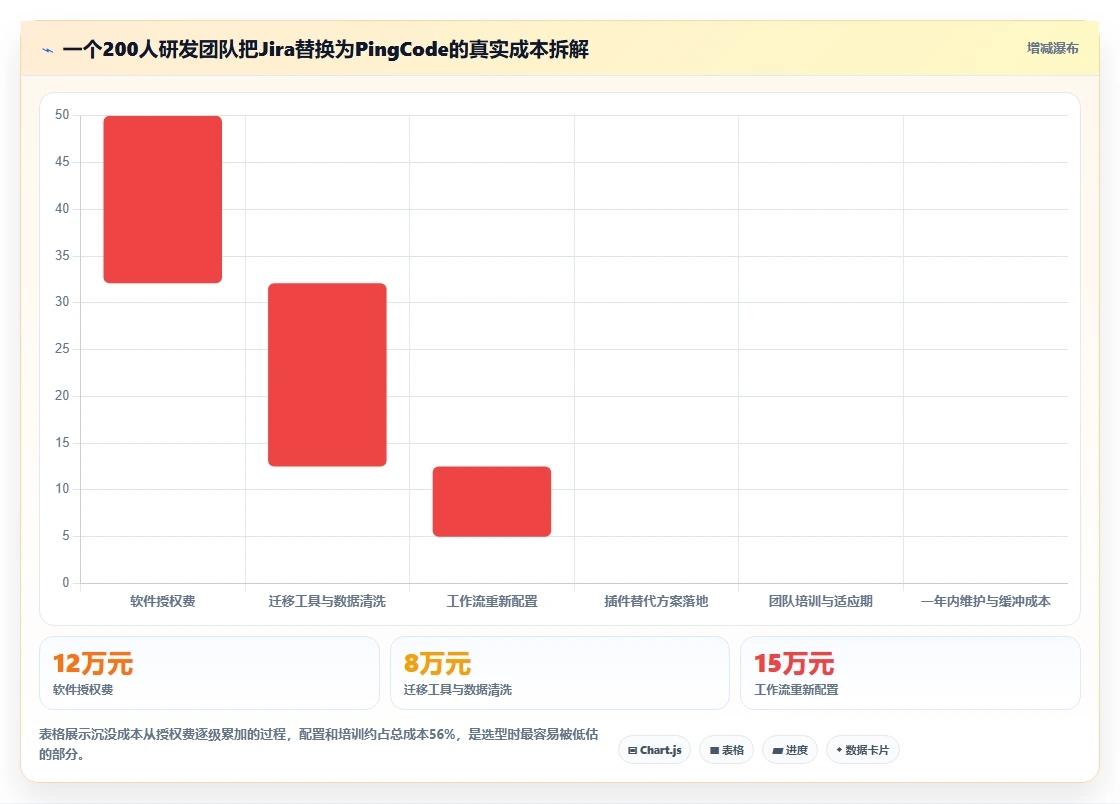Click y-axis value 40

[x=62, y=208]
